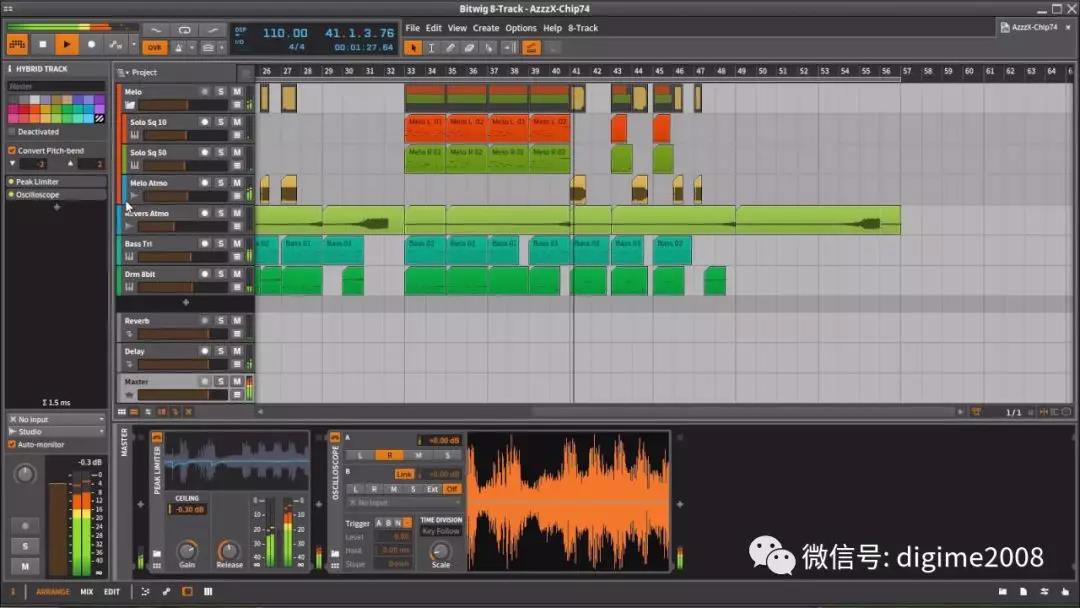Toggle the Oscilloscope device power button
Image resolution: width=1080 pixels, height=608 pixels.
(335, 437)
